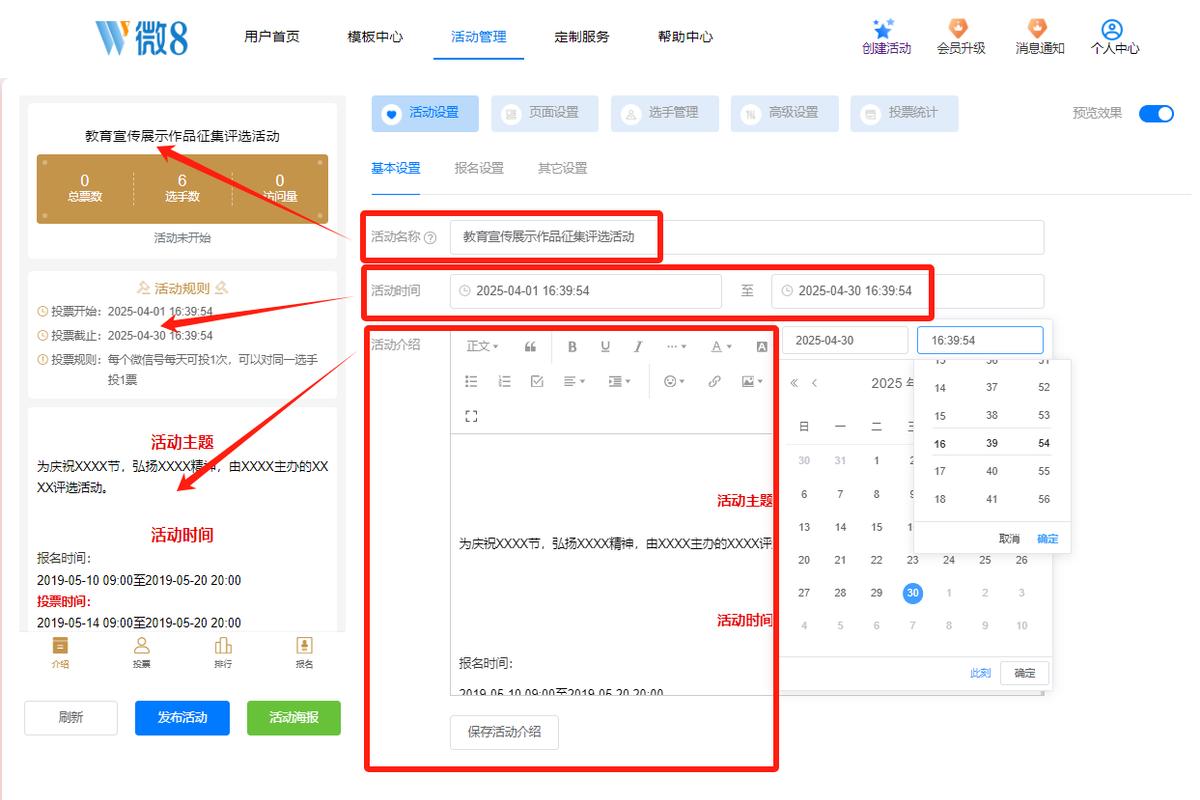Toggle underline formatting in editor
Image resolution: width=1200 pixels, height=800 pixels.
[605, 347]
